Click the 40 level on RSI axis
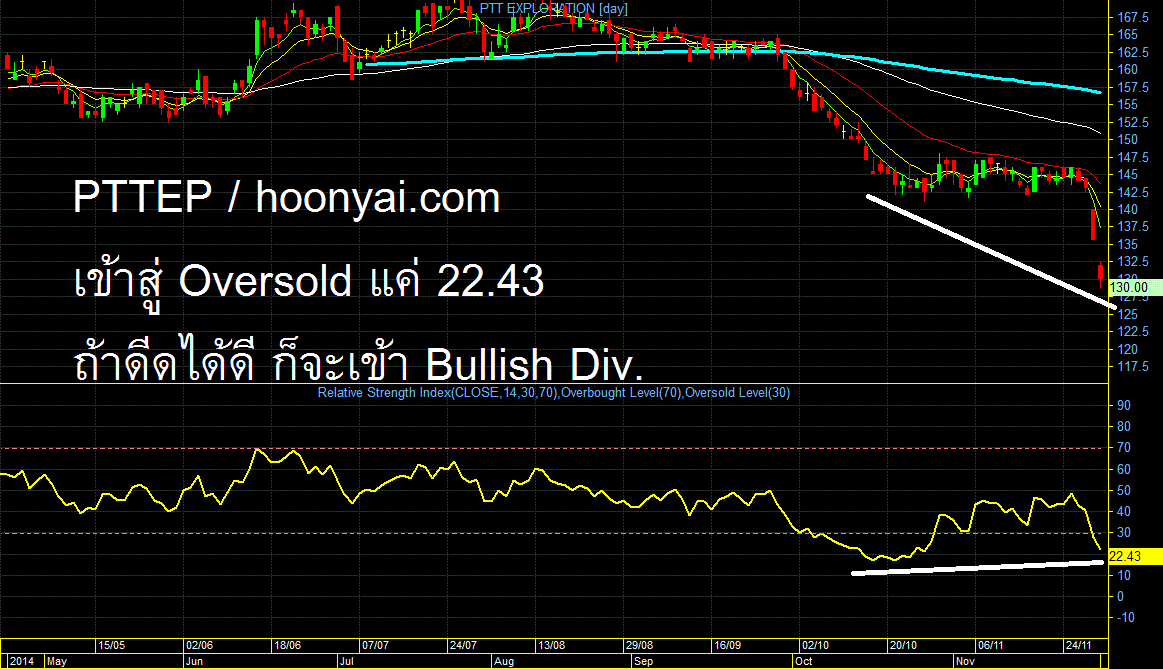Screen dimensions: 1163x669 [x=1124, y=511]
